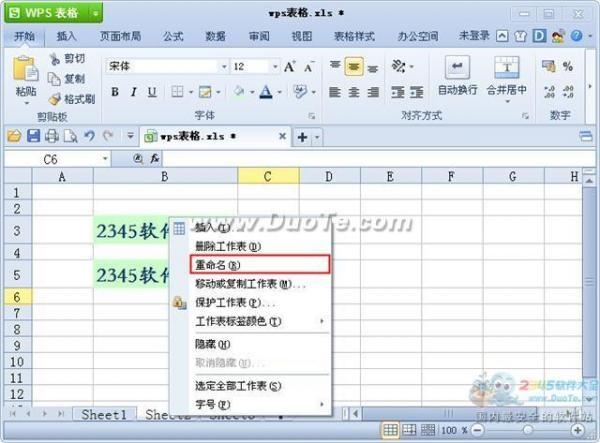Expand the 字号 submenu arrow

pos(322,404)
